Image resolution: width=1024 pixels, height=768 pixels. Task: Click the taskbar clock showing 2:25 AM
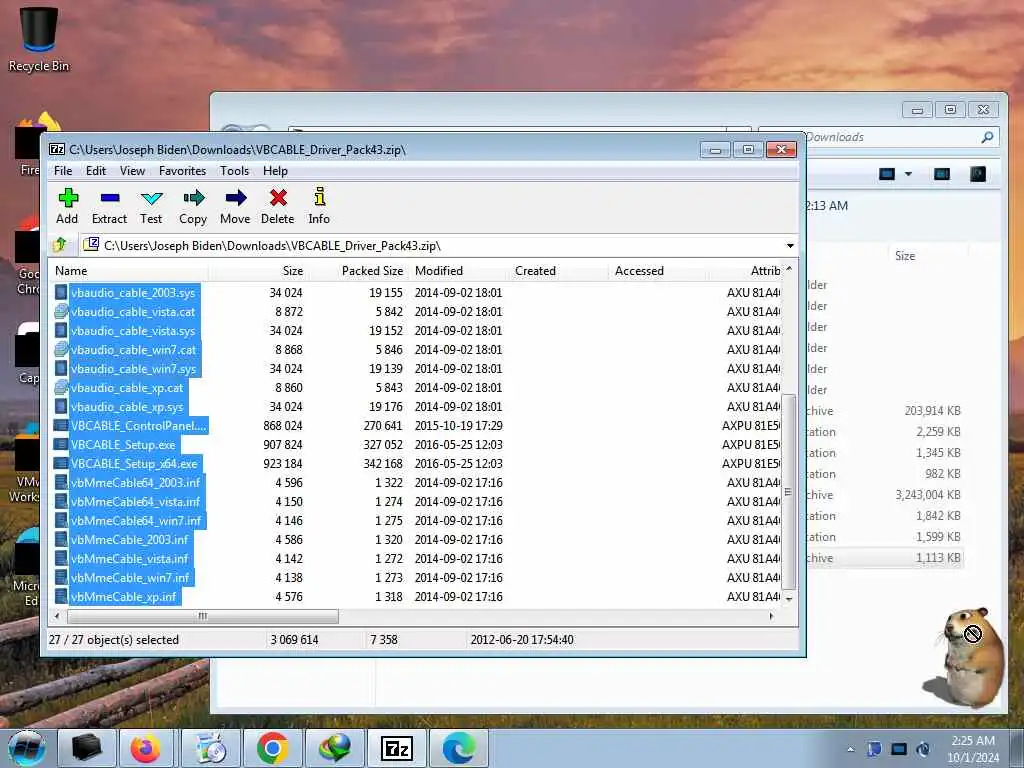tap(973, 748)
